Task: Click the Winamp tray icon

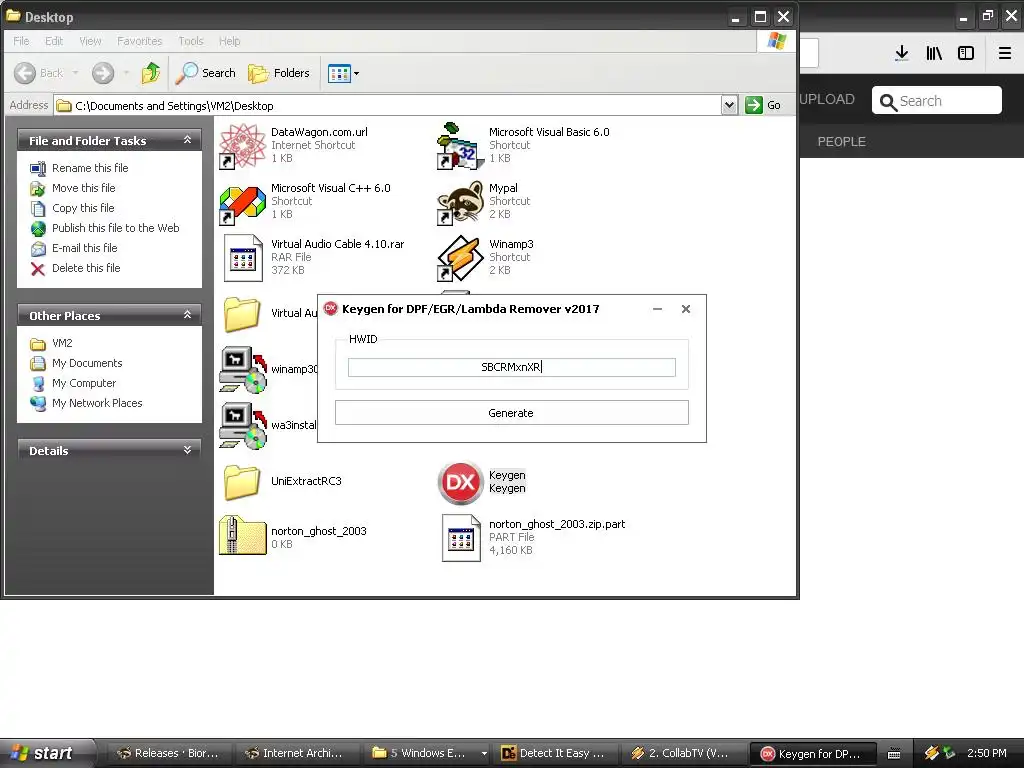Action: 931,754
